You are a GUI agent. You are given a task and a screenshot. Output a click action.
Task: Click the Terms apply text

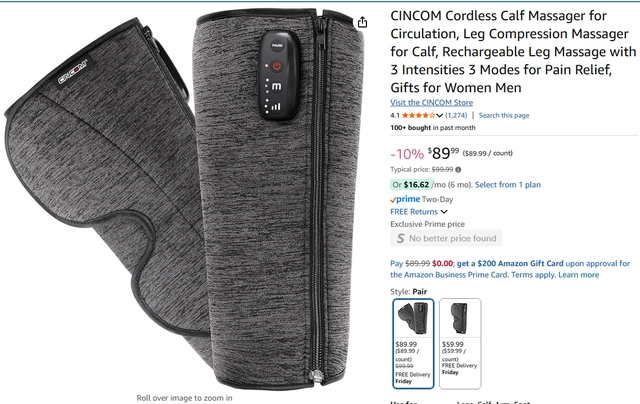(x=533, y=275)
